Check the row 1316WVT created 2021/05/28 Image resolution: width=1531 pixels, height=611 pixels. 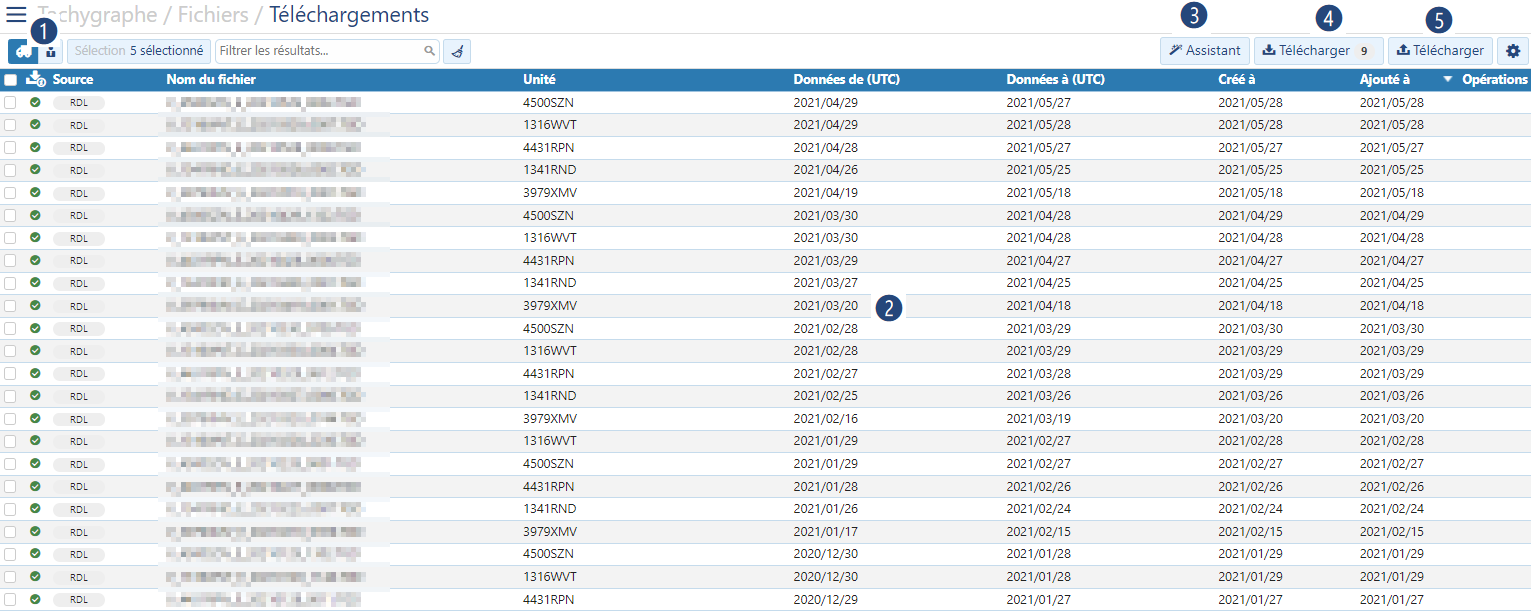point(10,125)
